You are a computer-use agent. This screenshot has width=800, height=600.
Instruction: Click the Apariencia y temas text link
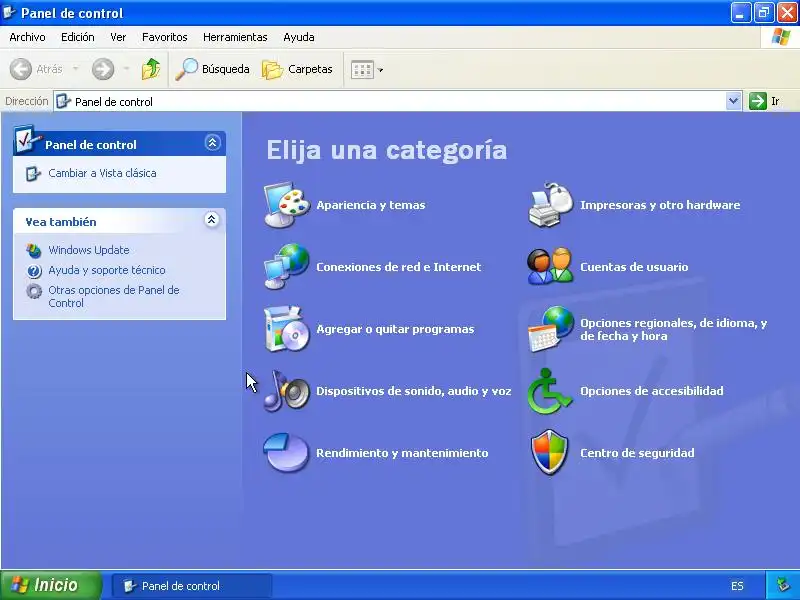(x=370, y=205)
